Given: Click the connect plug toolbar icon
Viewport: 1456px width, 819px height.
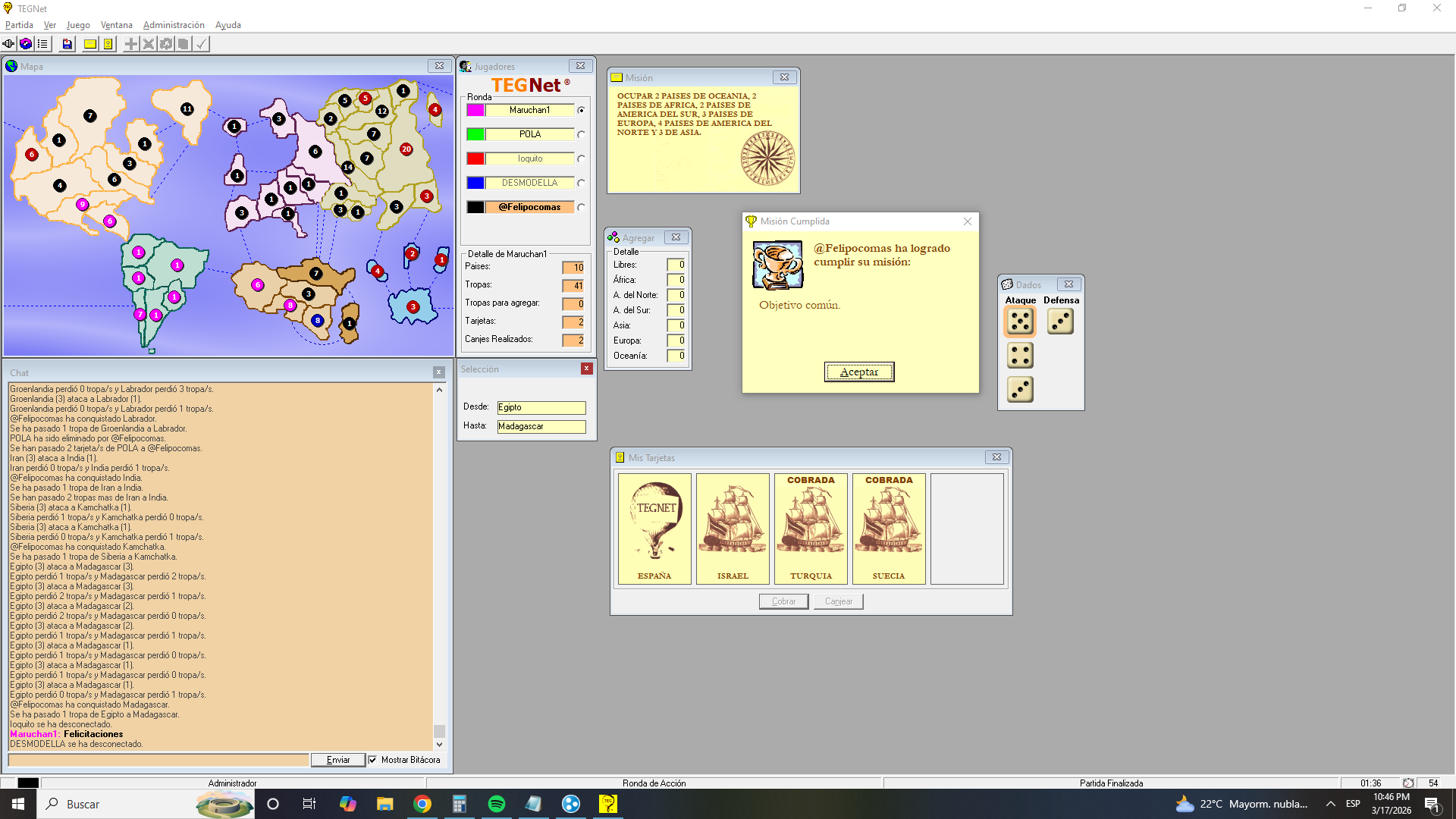Looking at the screenshot, I should tap(8, 44).
